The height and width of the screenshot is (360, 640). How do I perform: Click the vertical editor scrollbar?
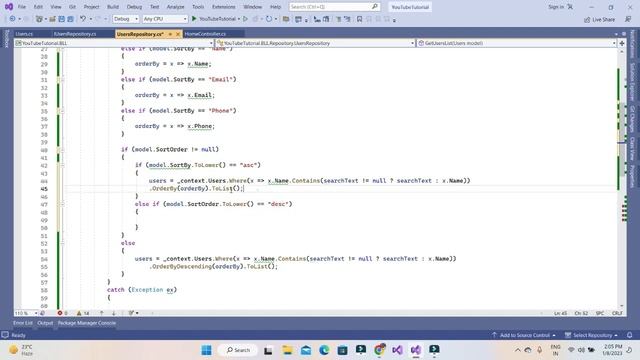(621, 177)
